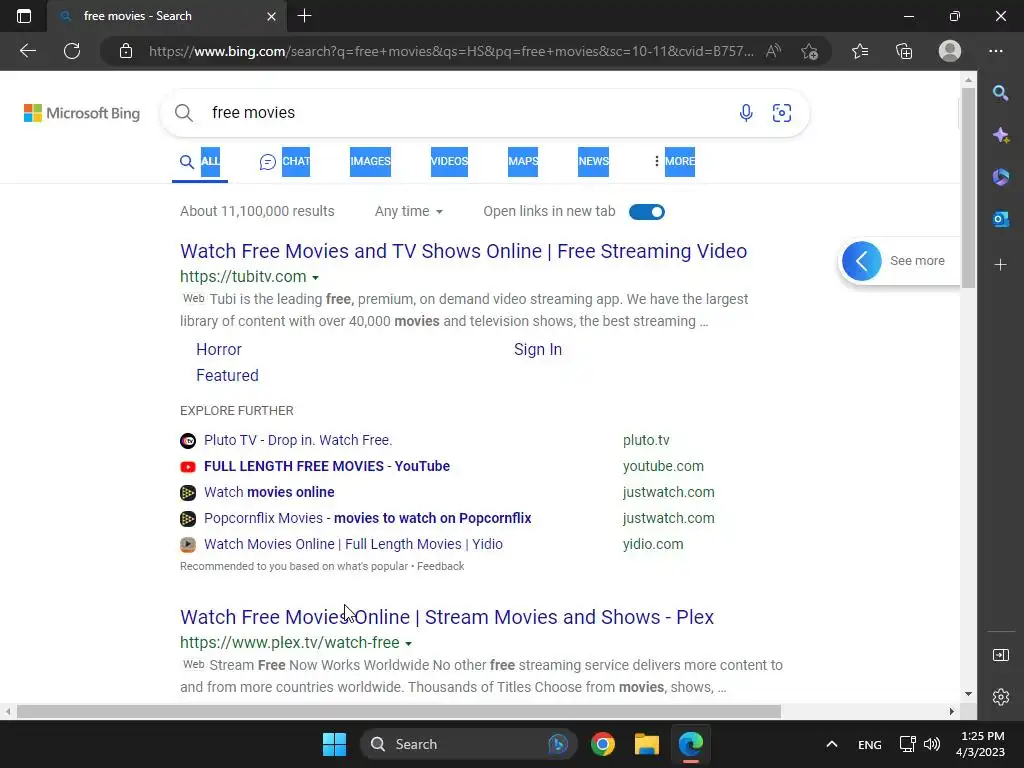Click the Read aloud icon in address bar
Viewport: 1024px width, 768px height.
click(x=773, y=51)
